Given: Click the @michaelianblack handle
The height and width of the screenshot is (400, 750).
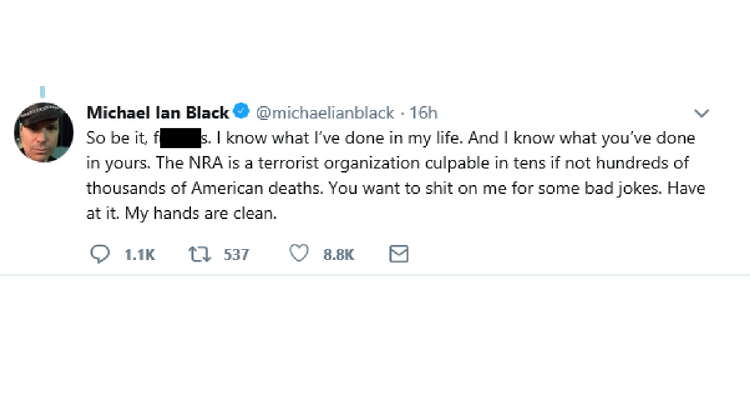Looking at the screenshot, I should (324, 112).
